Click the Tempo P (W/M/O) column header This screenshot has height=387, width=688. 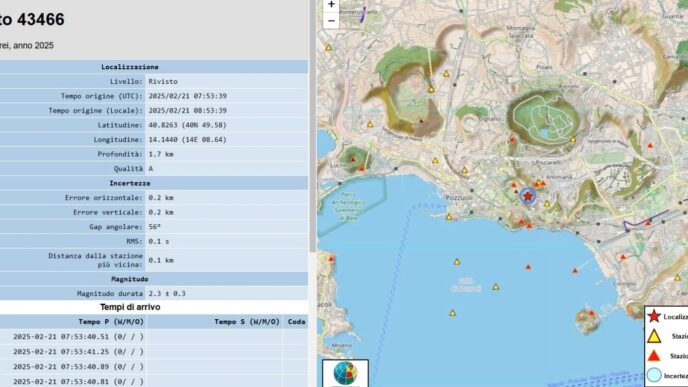pyautogui.click(x=111, y=322)
